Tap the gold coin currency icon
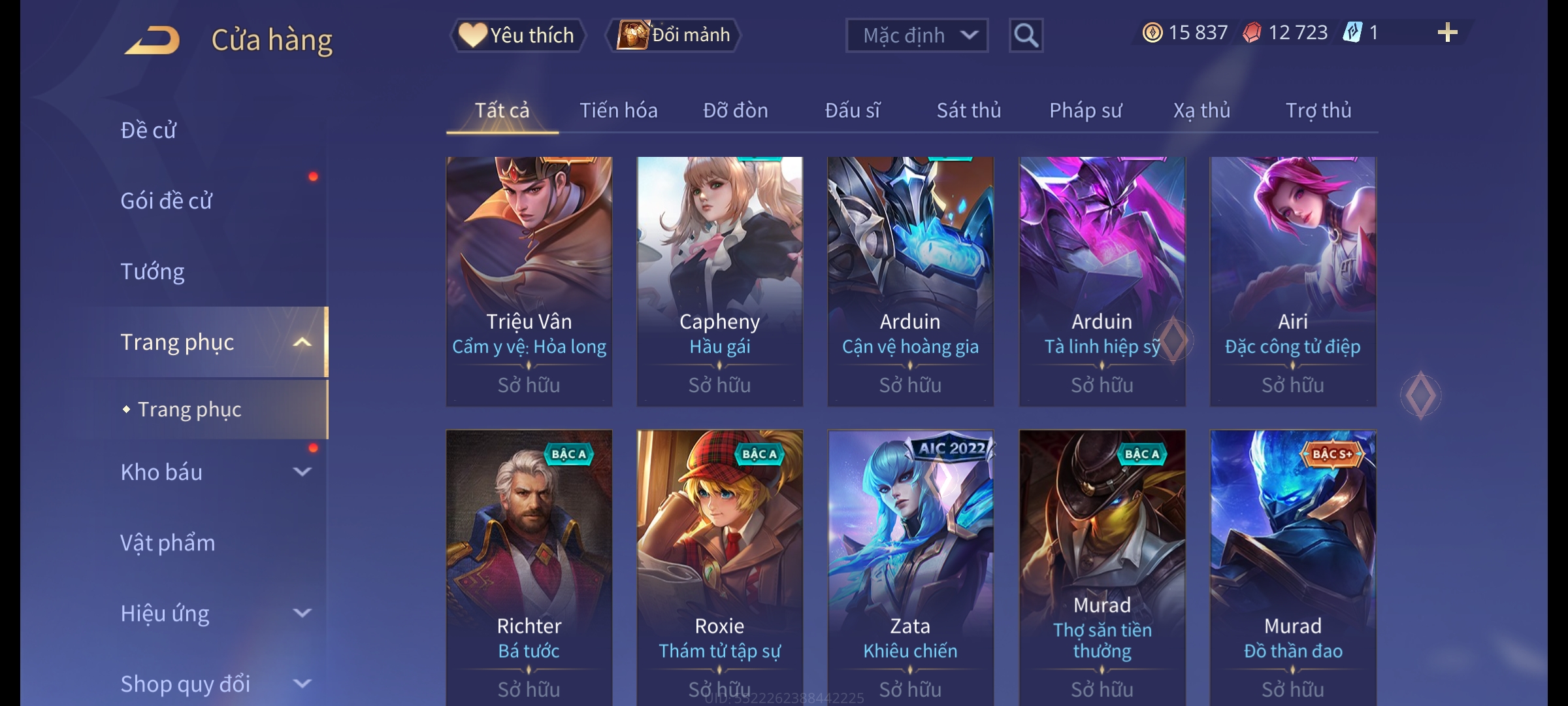Screen dimensions: 1568x706 pyautogui.click(x=1152, y=33)
